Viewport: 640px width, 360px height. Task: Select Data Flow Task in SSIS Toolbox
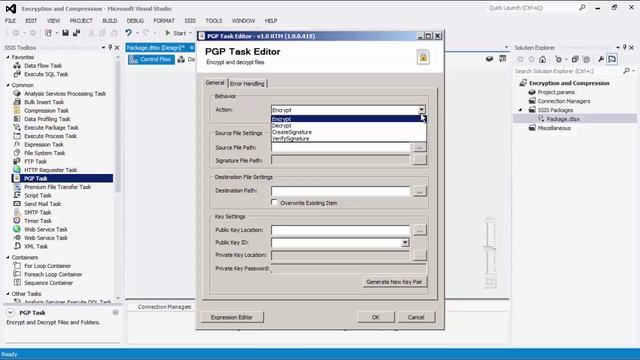click(x=43, y=66)
